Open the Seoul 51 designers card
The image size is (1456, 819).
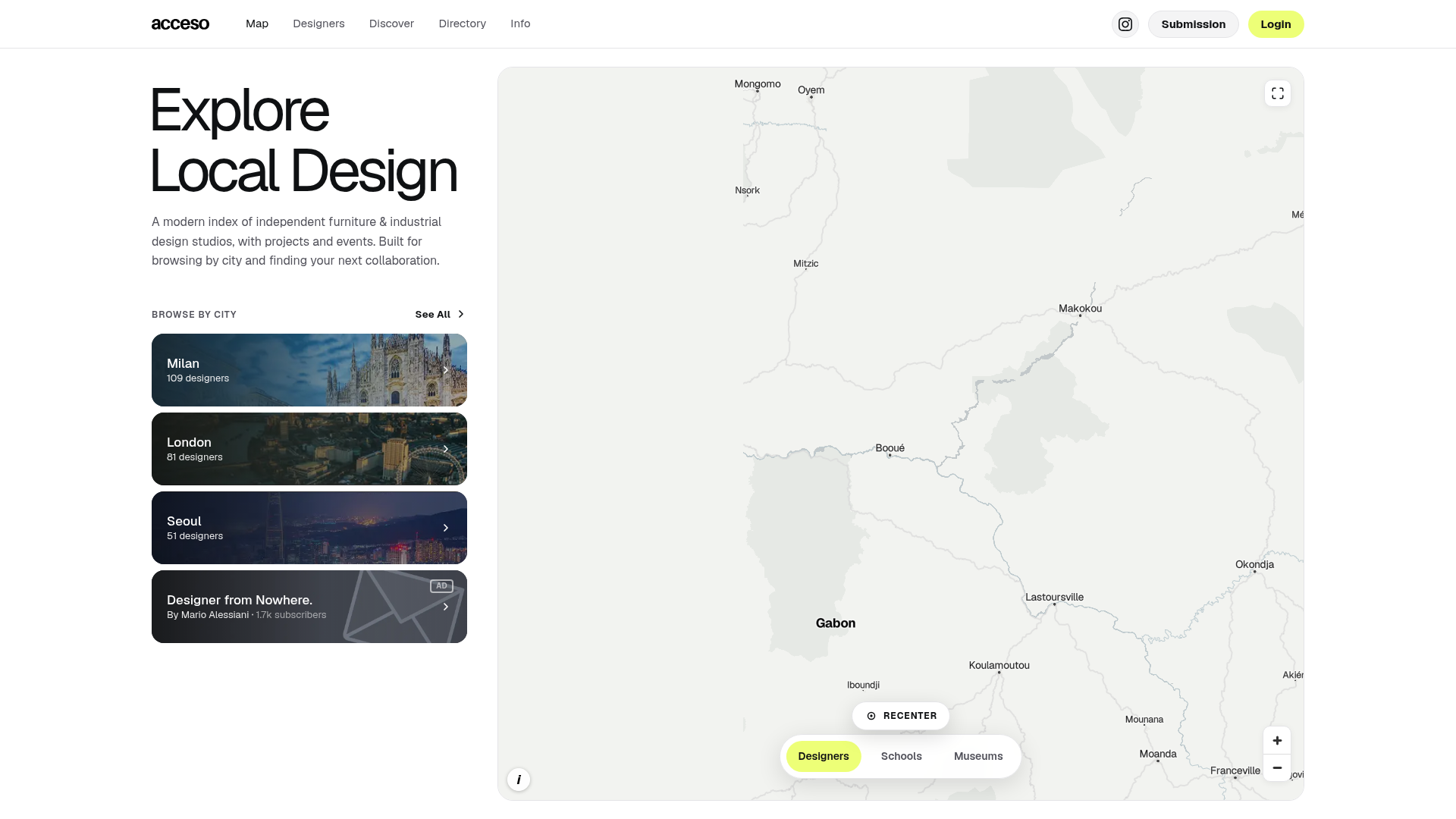coord(309,528)
